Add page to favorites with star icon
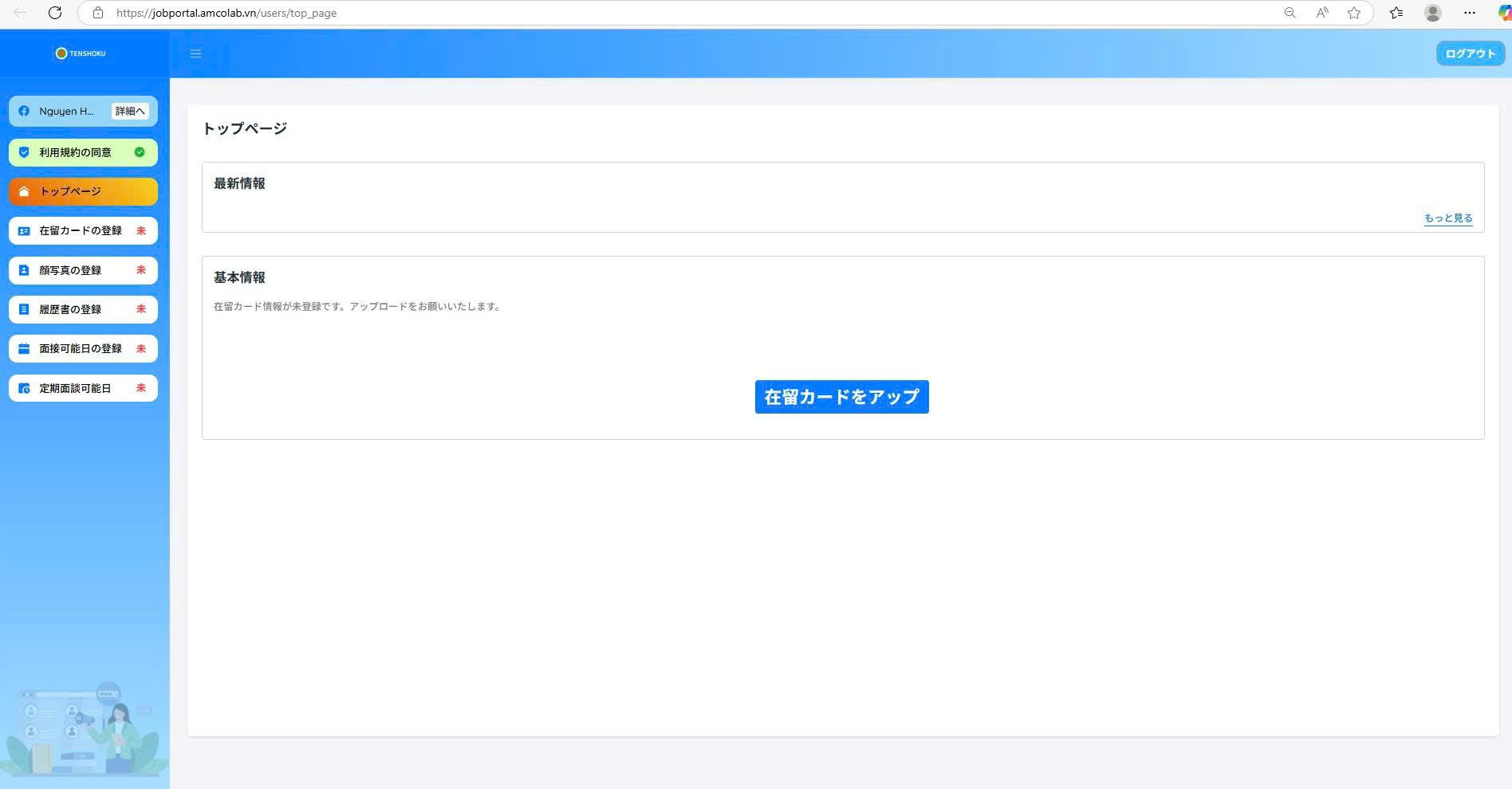The image size is (1512, 789). 1353,13
